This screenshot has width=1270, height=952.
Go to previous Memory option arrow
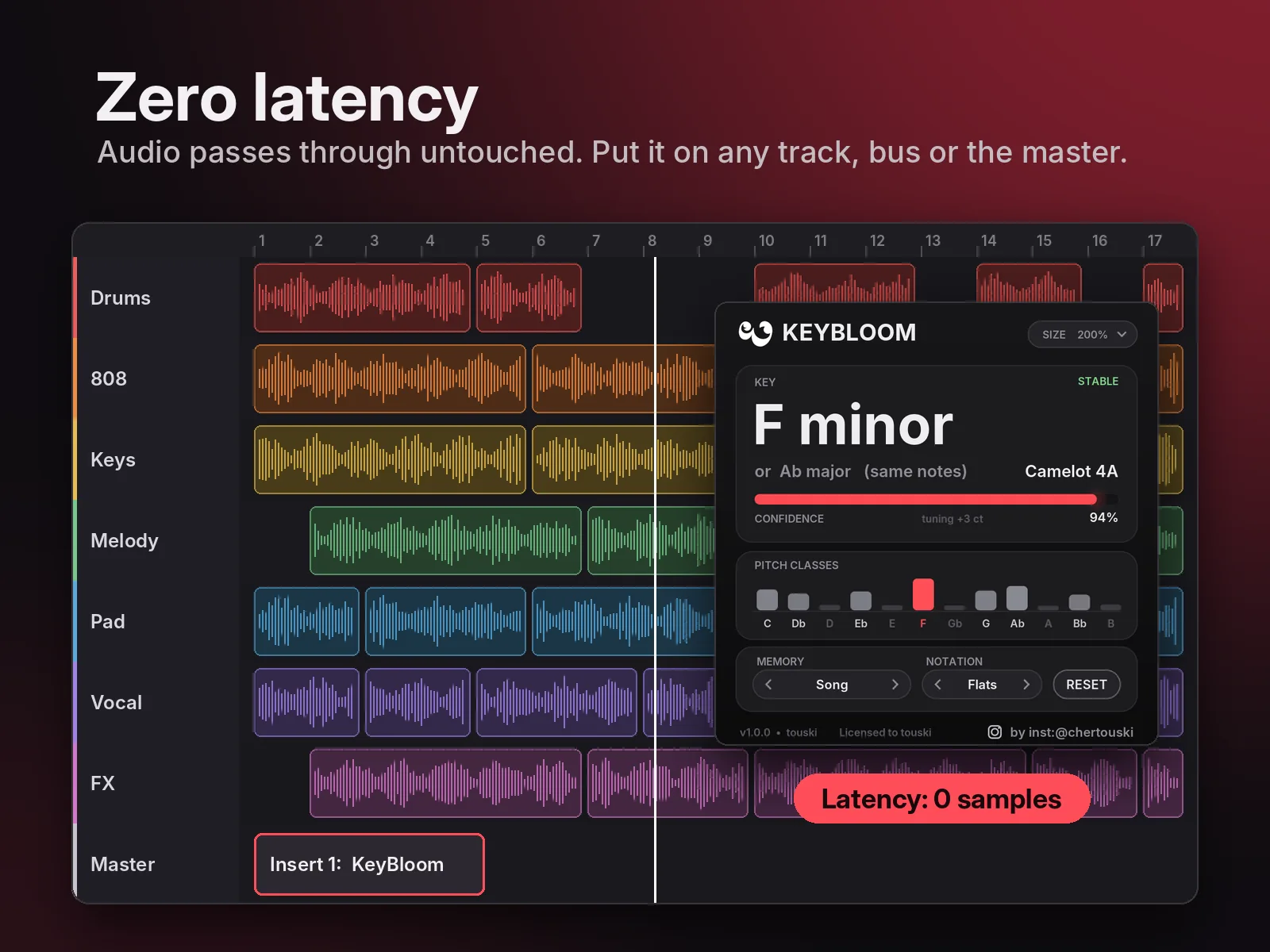point(768,684)
